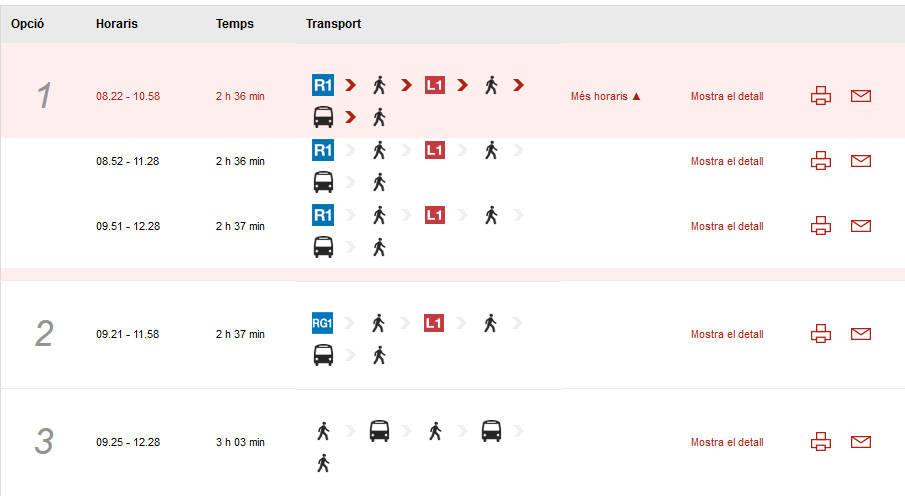The height and width of the screenshot is (496, 905).
Task: Click the first bus icon in option 3
Action: pyautogui.click(x=379, y=431)
